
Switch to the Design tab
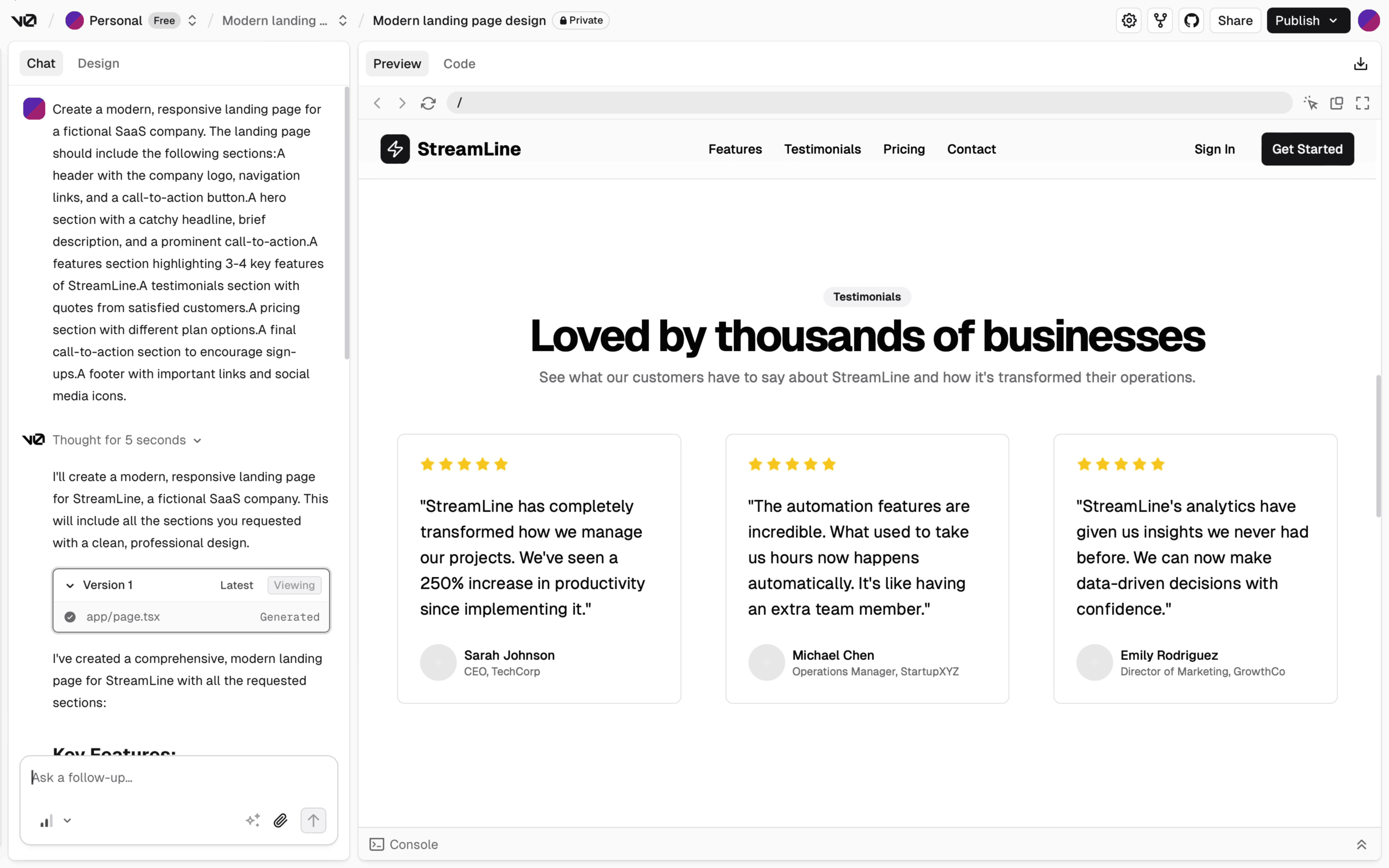pos(98,63)
